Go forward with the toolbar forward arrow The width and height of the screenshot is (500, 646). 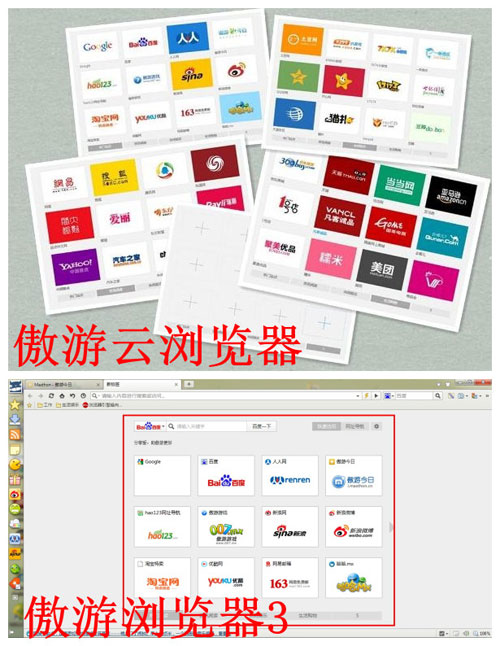tap(40, 396)
